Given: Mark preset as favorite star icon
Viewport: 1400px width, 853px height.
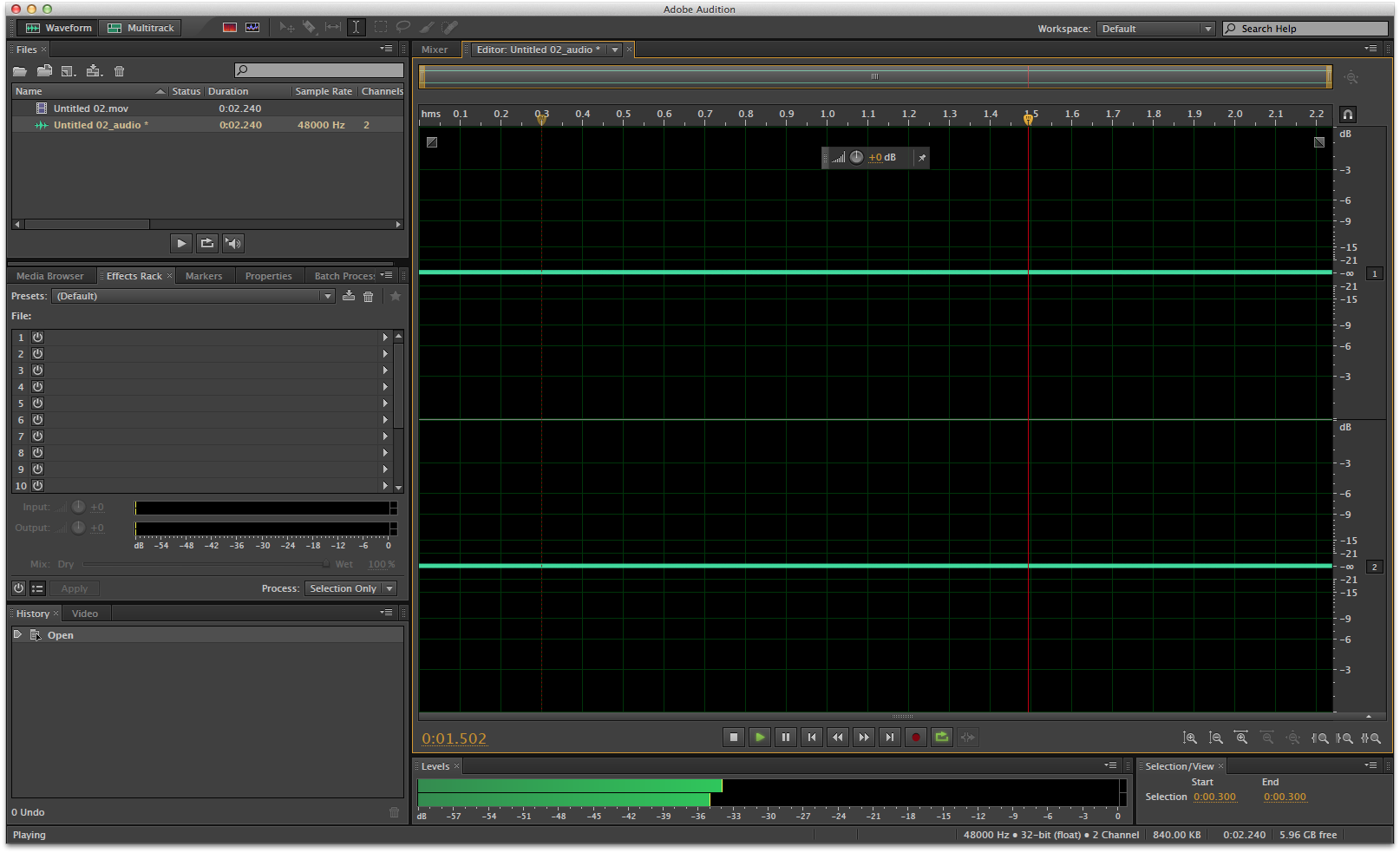Looking at the screenshot, I should coord(396,296).
